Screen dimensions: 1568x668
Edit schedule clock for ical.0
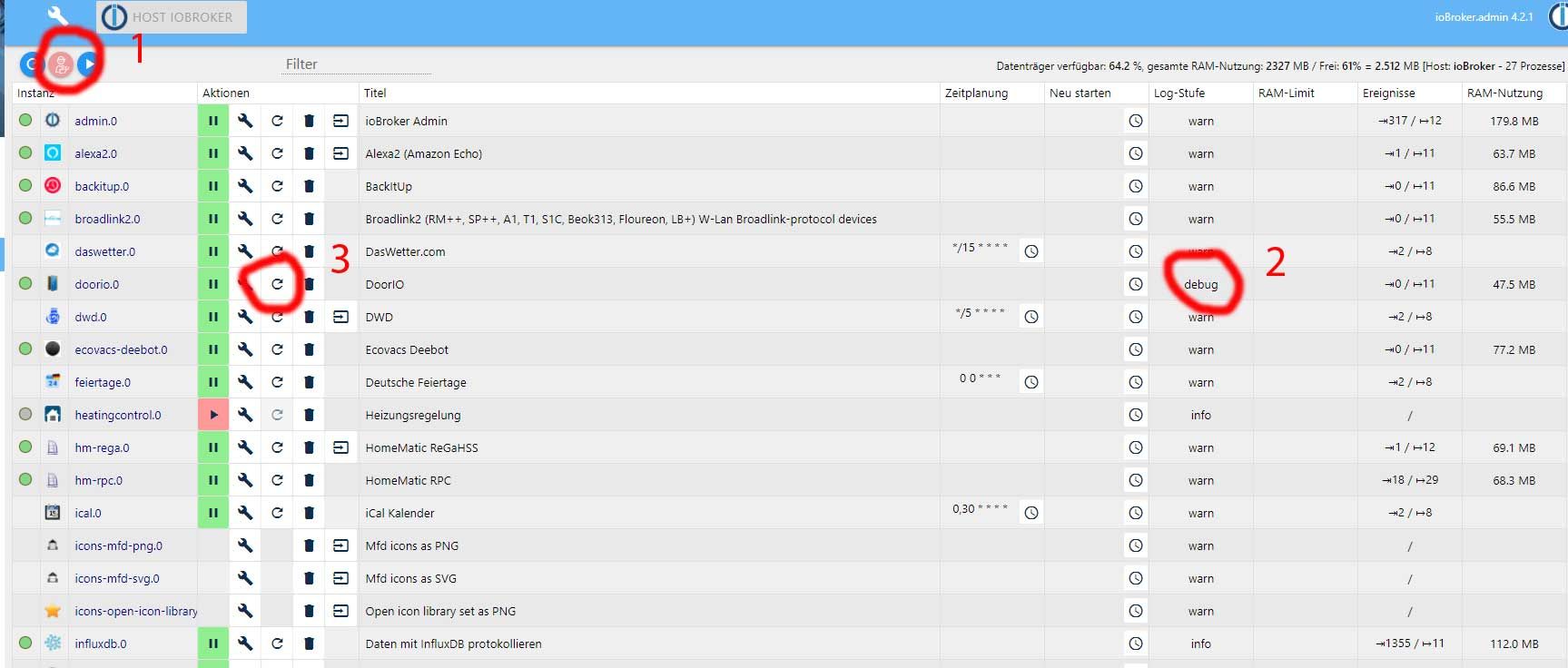(x=1031, y=513)
